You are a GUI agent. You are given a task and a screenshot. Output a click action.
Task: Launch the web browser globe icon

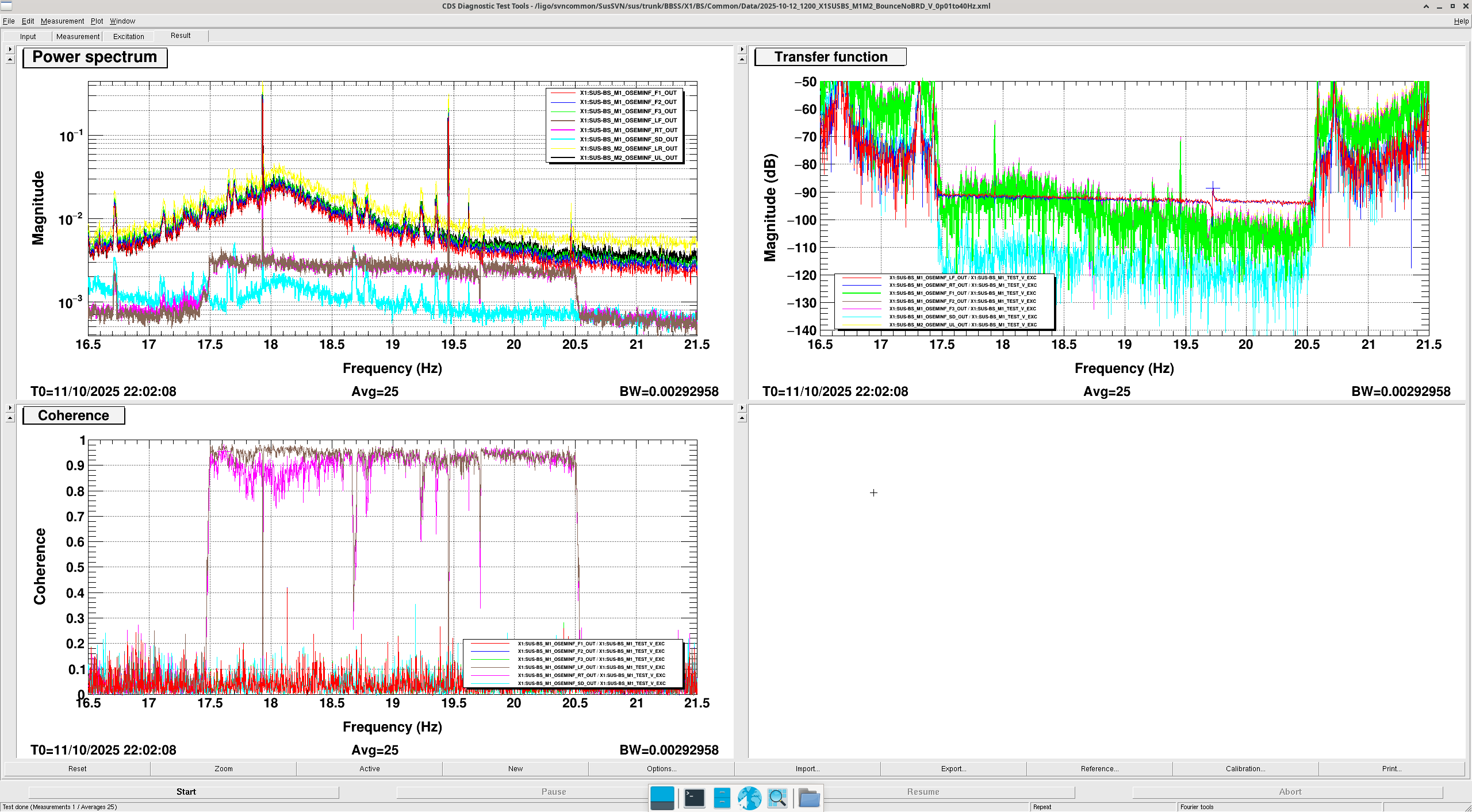[749, 798]
